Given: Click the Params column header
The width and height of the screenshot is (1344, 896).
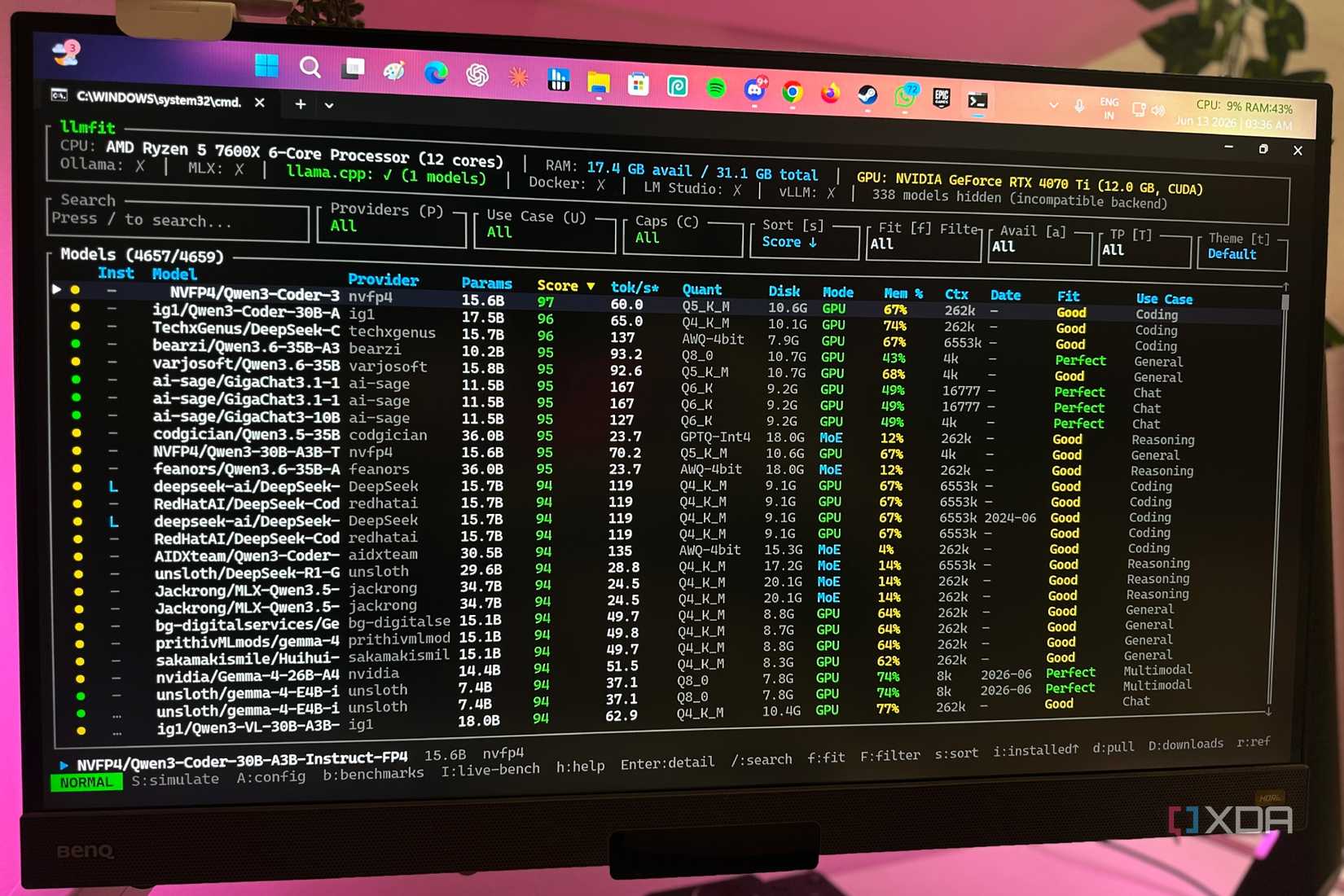Looking at the screenshot, I should 486,283.
